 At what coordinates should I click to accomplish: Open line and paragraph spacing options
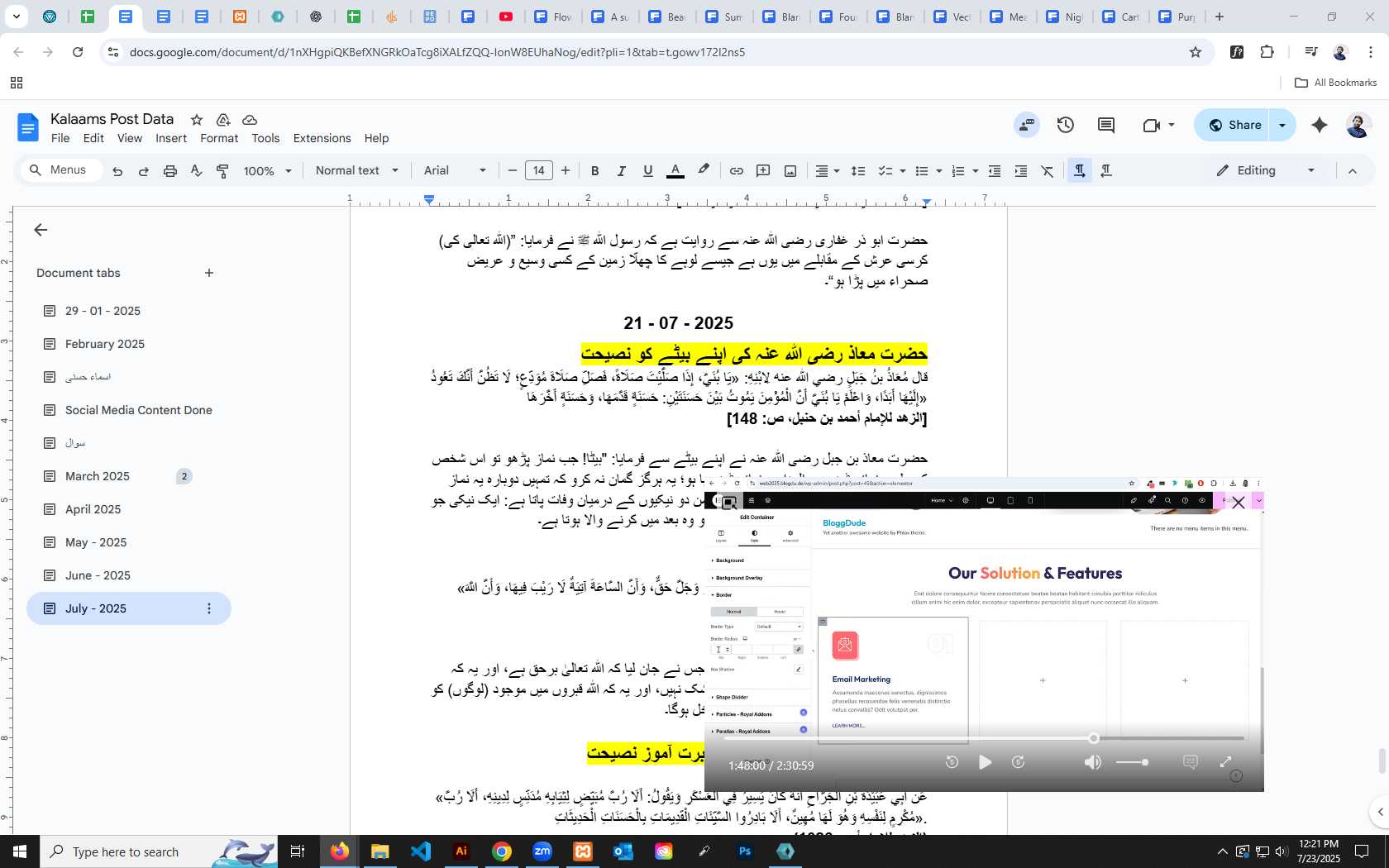click(858, 171)
